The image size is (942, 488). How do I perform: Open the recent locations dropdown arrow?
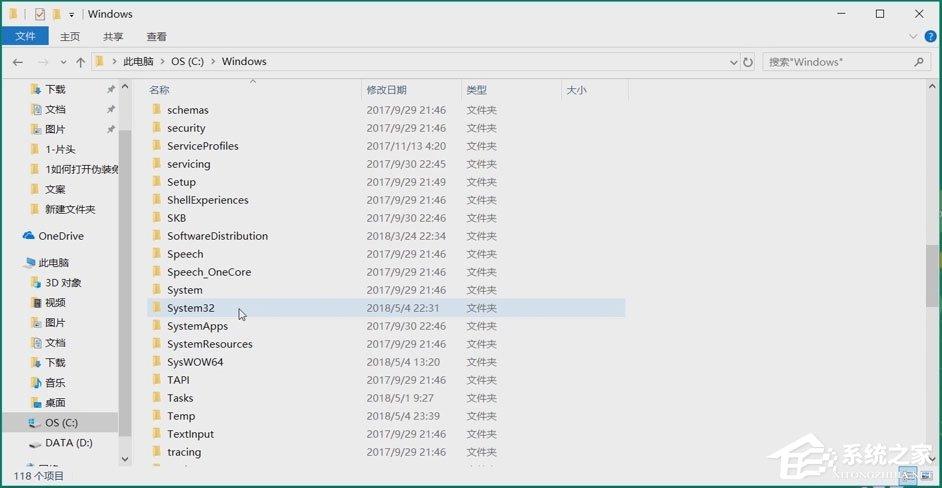click(64, 62)
